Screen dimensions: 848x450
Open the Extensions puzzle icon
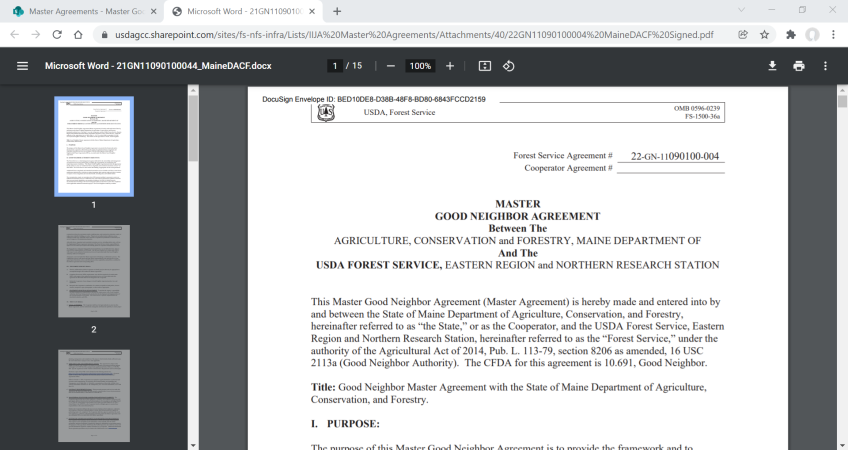(x=791, y=35)
